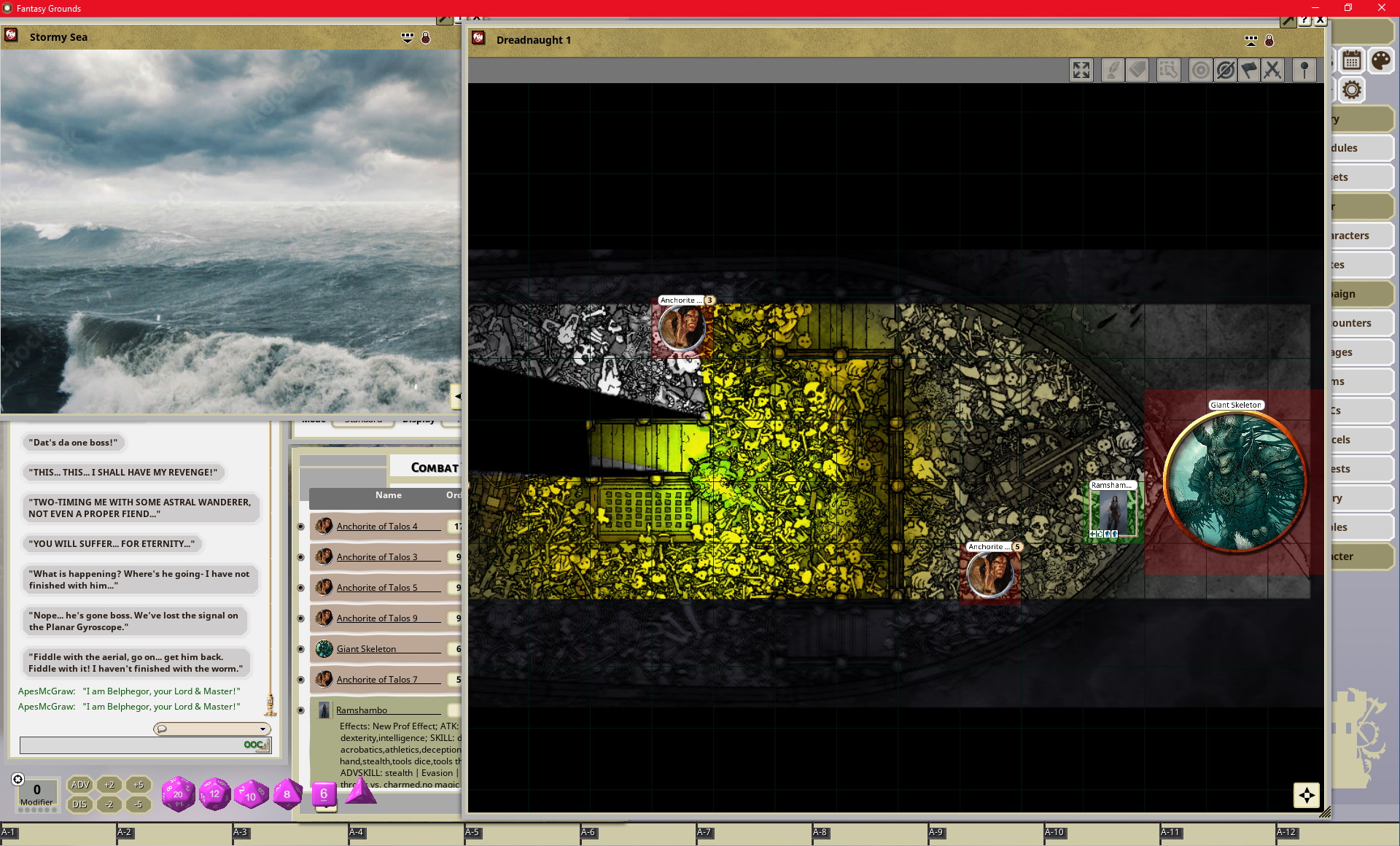The image size is (1400, 846).
Task: Toggle the +5 modifier button
Action: (x=139, y=785)
